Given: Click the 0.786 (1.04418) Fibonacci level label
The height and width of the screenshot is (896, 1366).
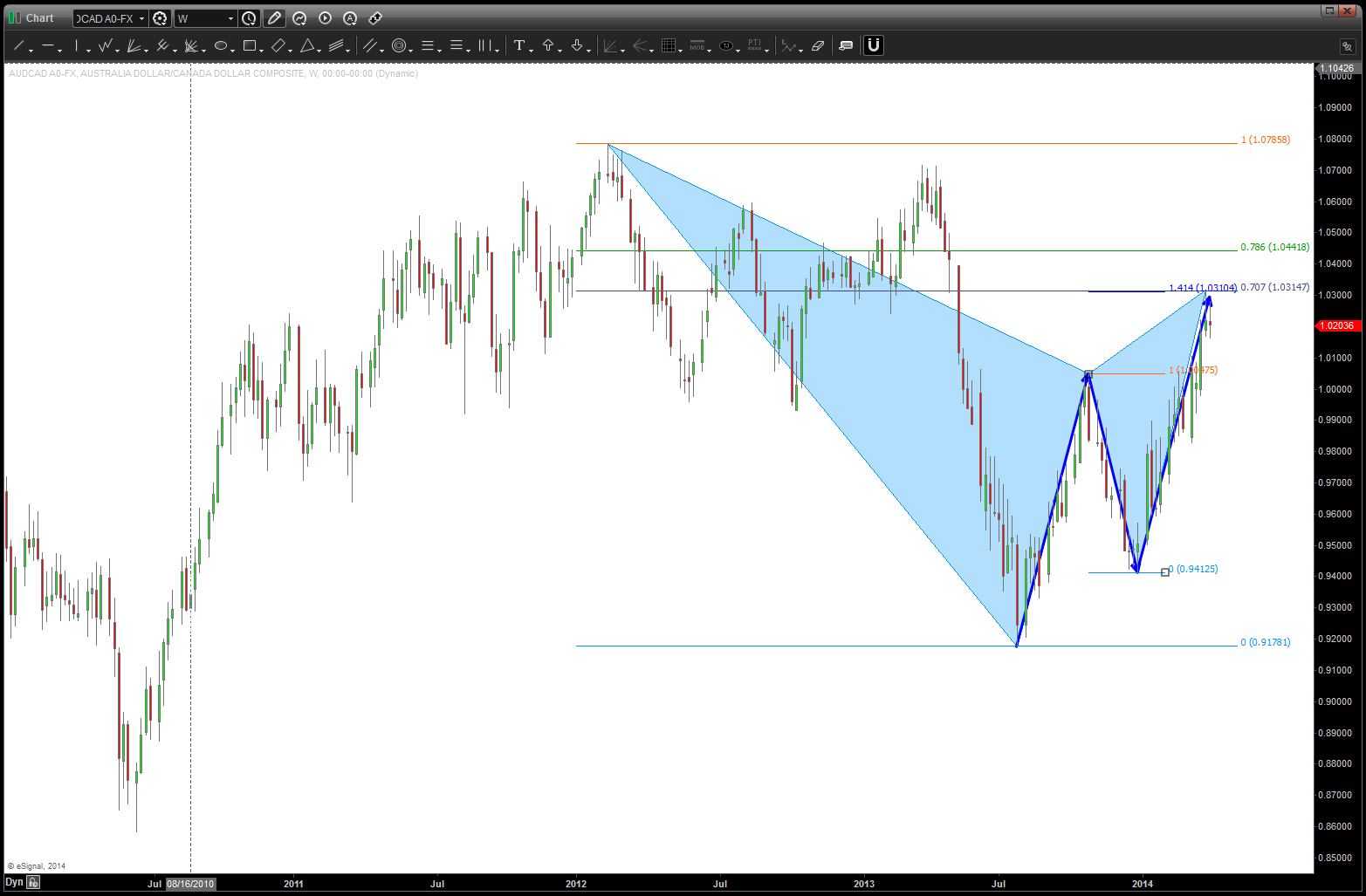Looking at the screenshot, I should click(x=1274, y=248).
